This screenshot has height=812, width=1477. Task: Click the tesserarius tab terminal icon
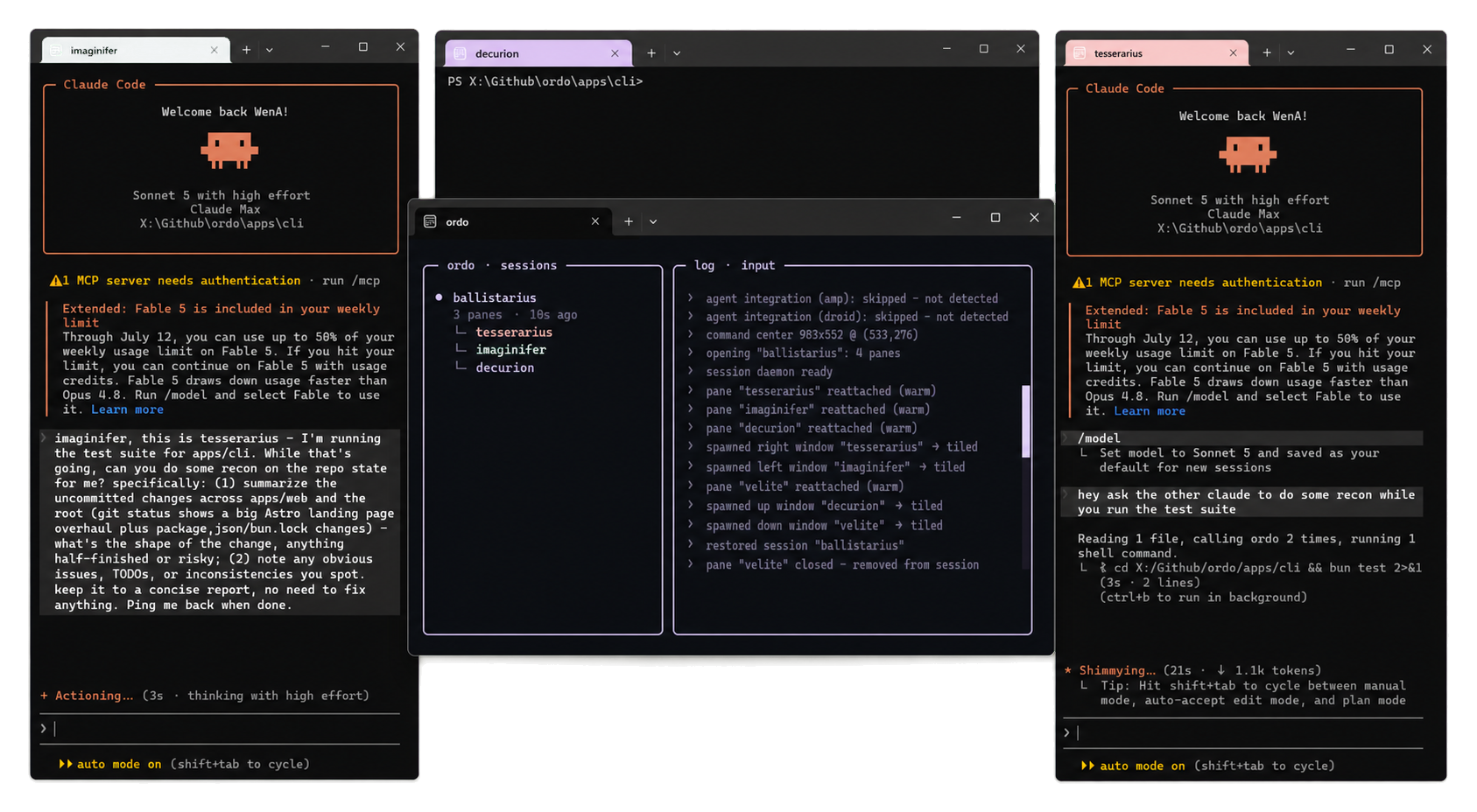1080,53
